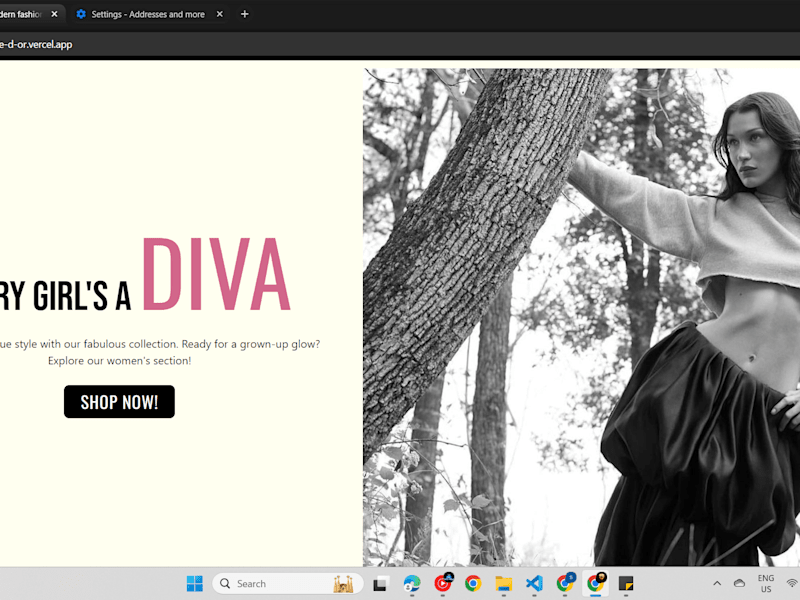The width and height of the screenshot is (800, 600).
Task: Open the first Chrome taskbar icon
Action: point(473,583)
